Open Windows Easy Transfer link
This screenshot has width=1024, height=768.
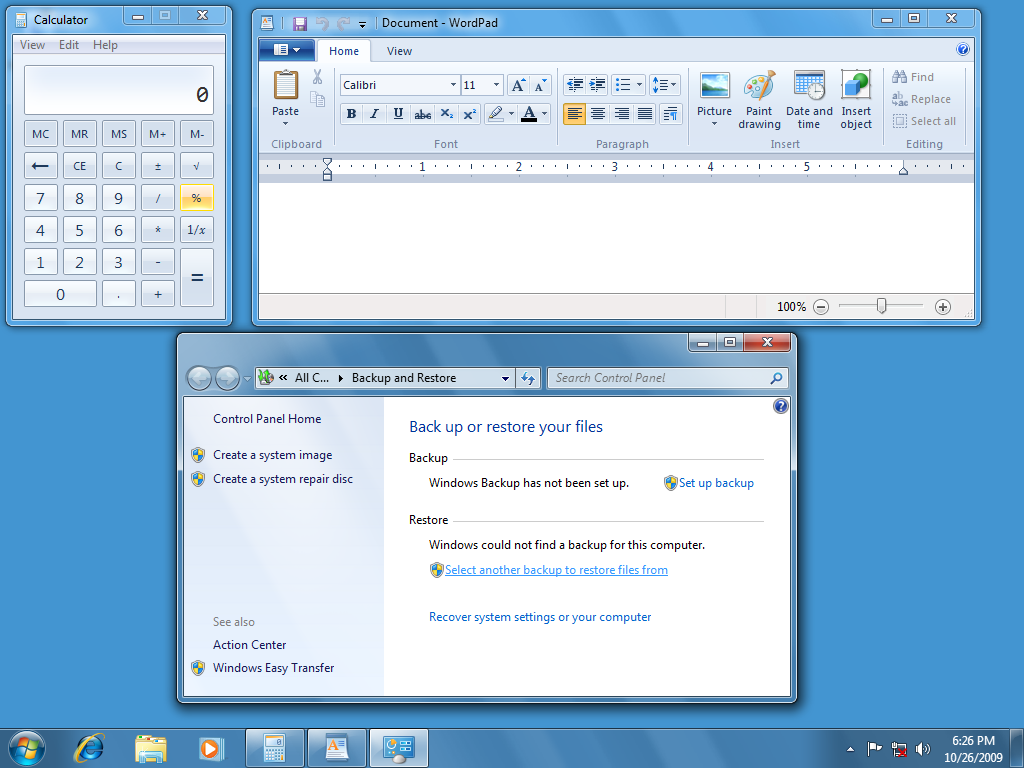(x=273, y=668)
